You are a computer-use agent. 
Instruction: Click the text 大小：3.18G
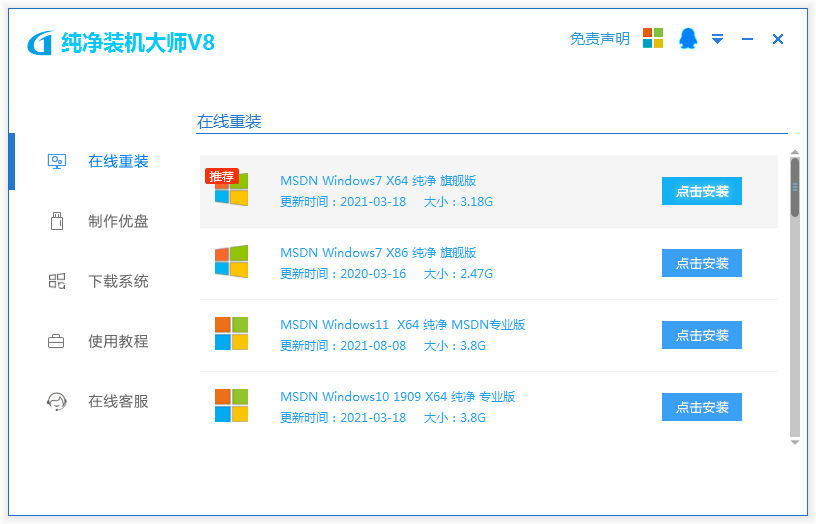click(458, 202)
